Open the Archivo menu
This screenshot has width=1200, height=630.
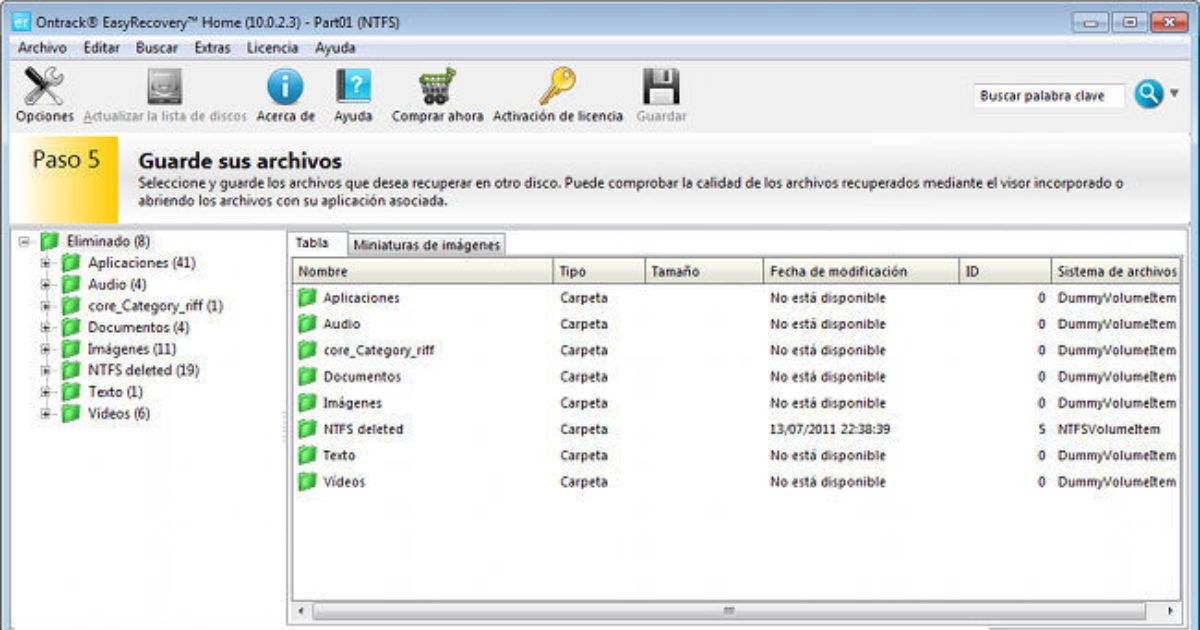coord(42,47)
